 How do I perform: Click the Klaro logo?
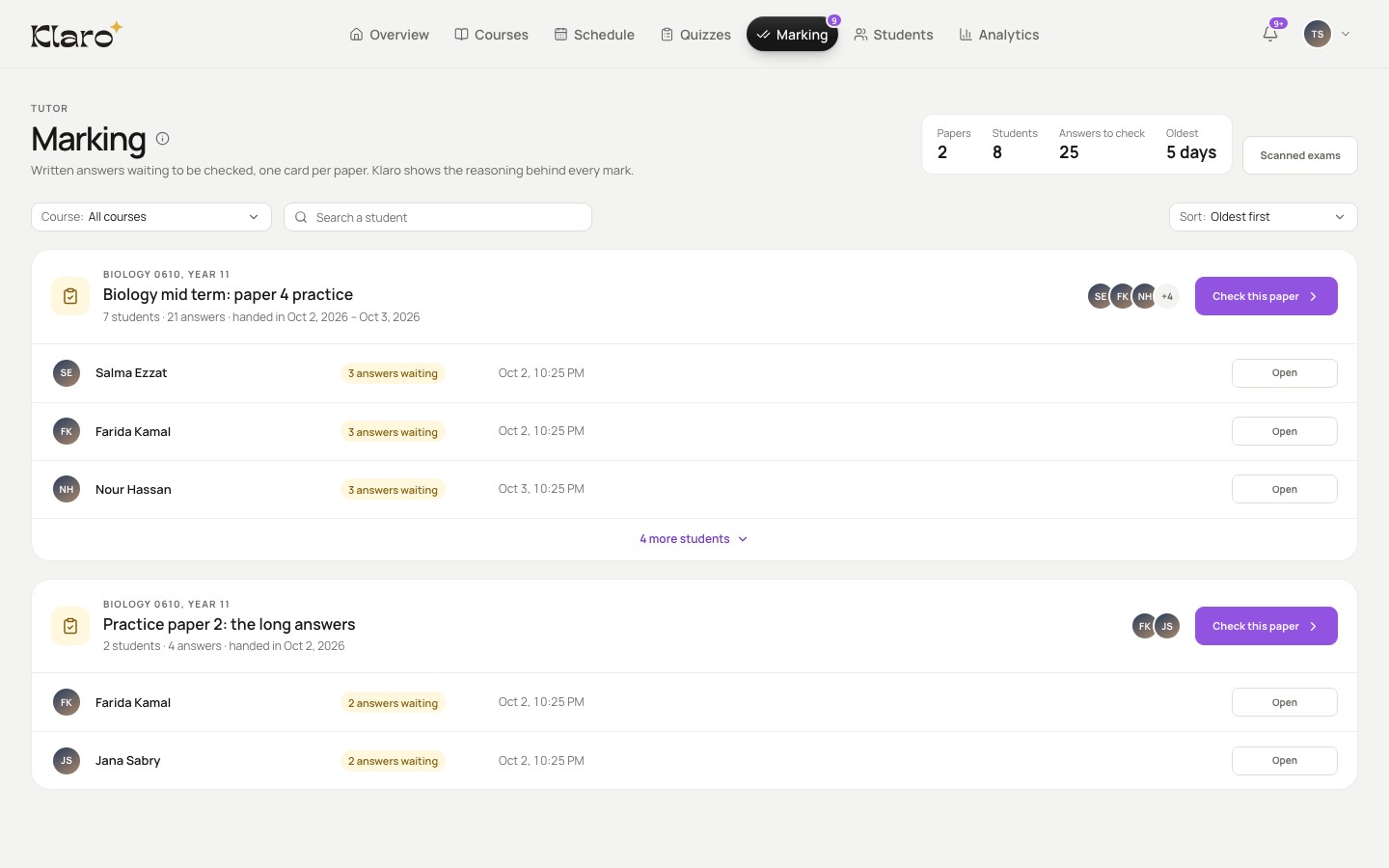tap(76, 35)
